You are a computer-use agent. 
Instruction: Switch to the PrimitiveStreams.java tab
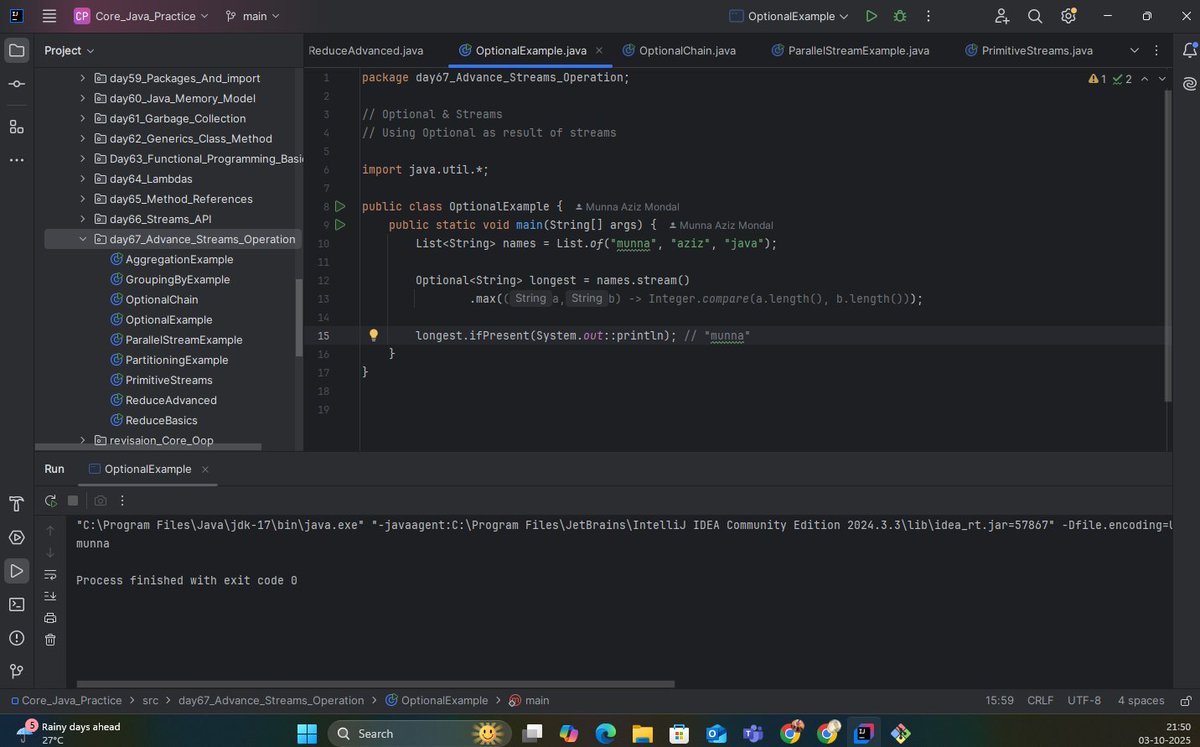(1028, 50)
